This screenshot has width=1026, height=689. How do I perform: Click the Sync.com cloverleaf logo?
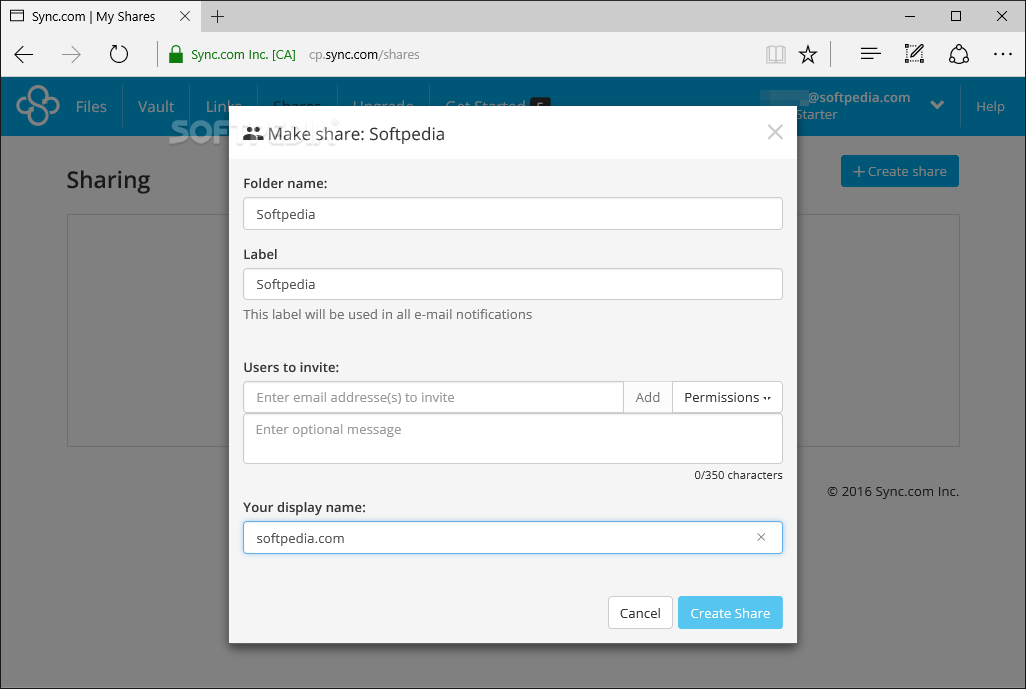(x=37, y=105)
